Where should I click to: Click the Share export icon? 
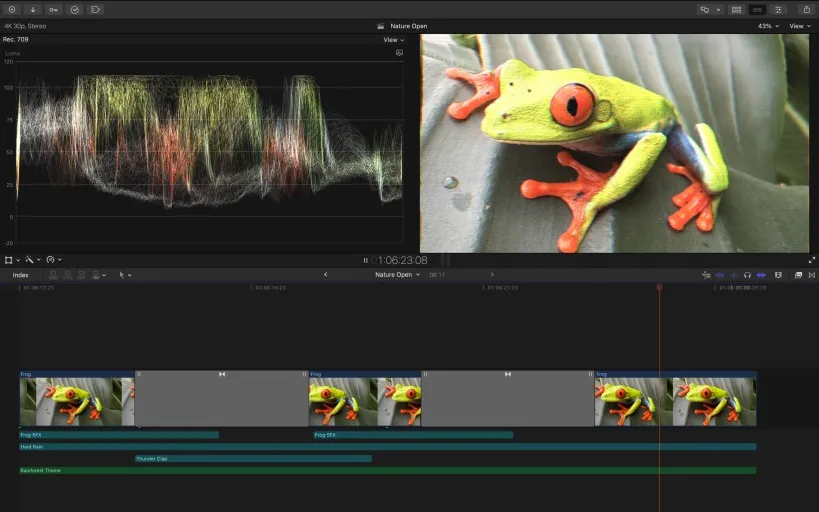pos(806,9)
